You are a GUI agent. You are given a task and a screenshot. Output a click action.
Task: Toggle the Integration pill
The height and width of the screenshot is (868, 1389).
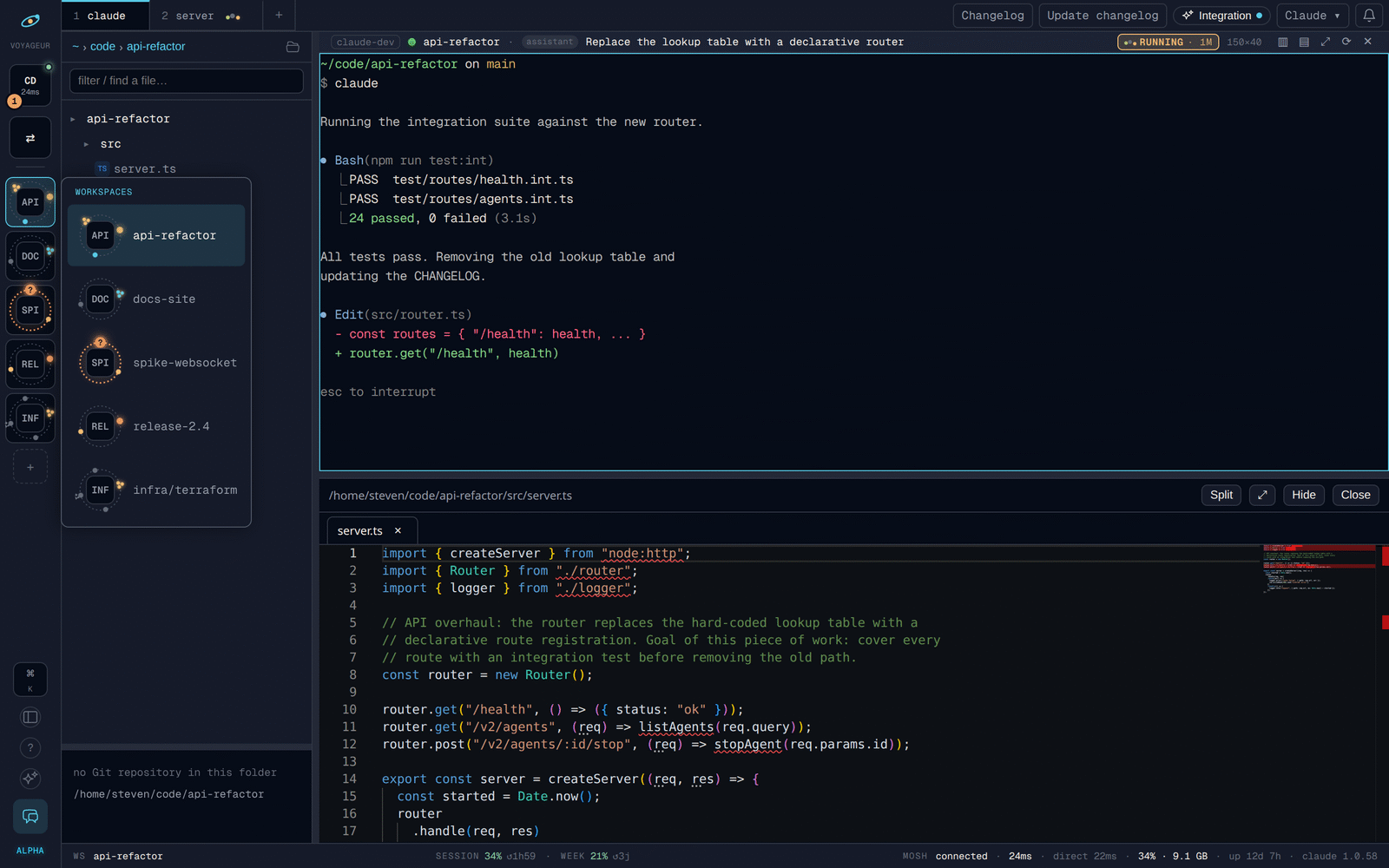click(x=1221, y=16)
